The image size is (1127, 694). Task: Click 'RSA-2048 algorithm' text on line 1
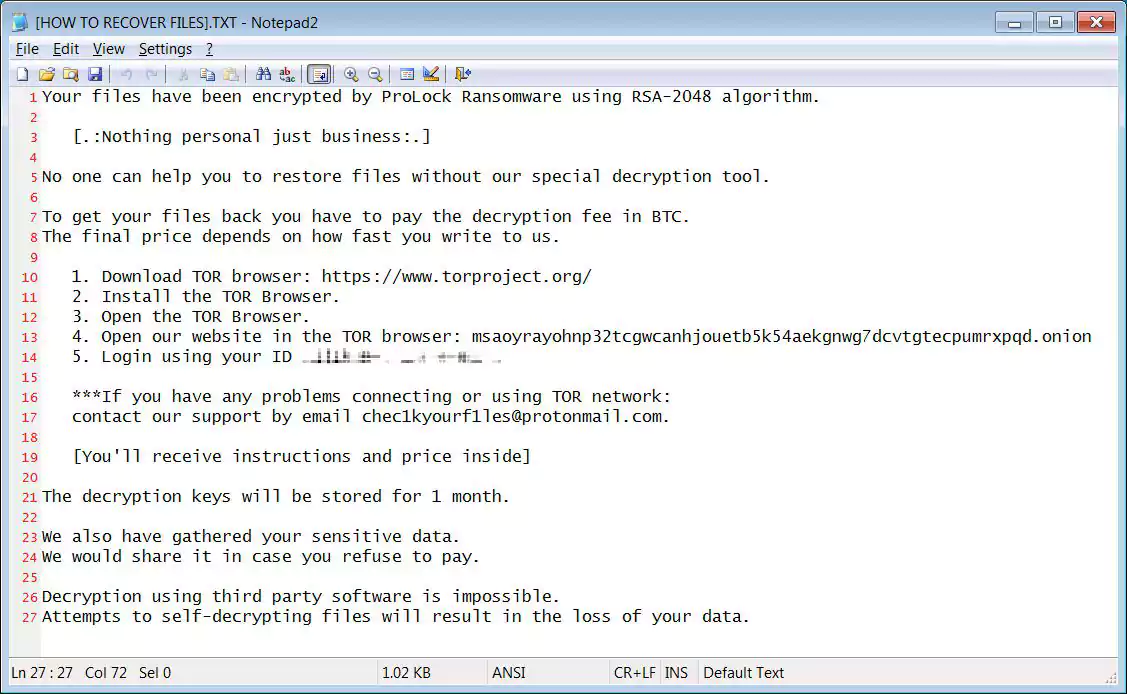[x=722, y=96]
